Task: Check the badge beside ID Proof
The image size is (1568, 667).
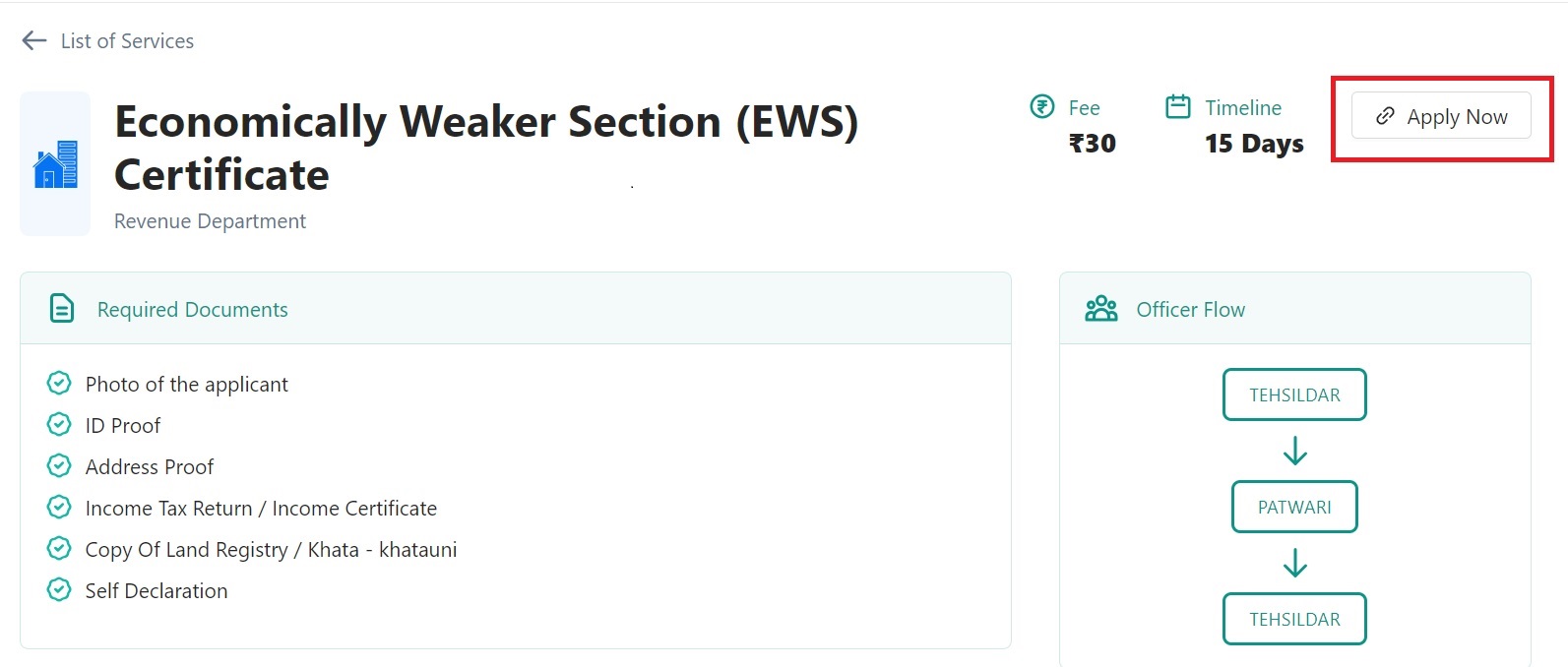Action: (x=58, y=424)
